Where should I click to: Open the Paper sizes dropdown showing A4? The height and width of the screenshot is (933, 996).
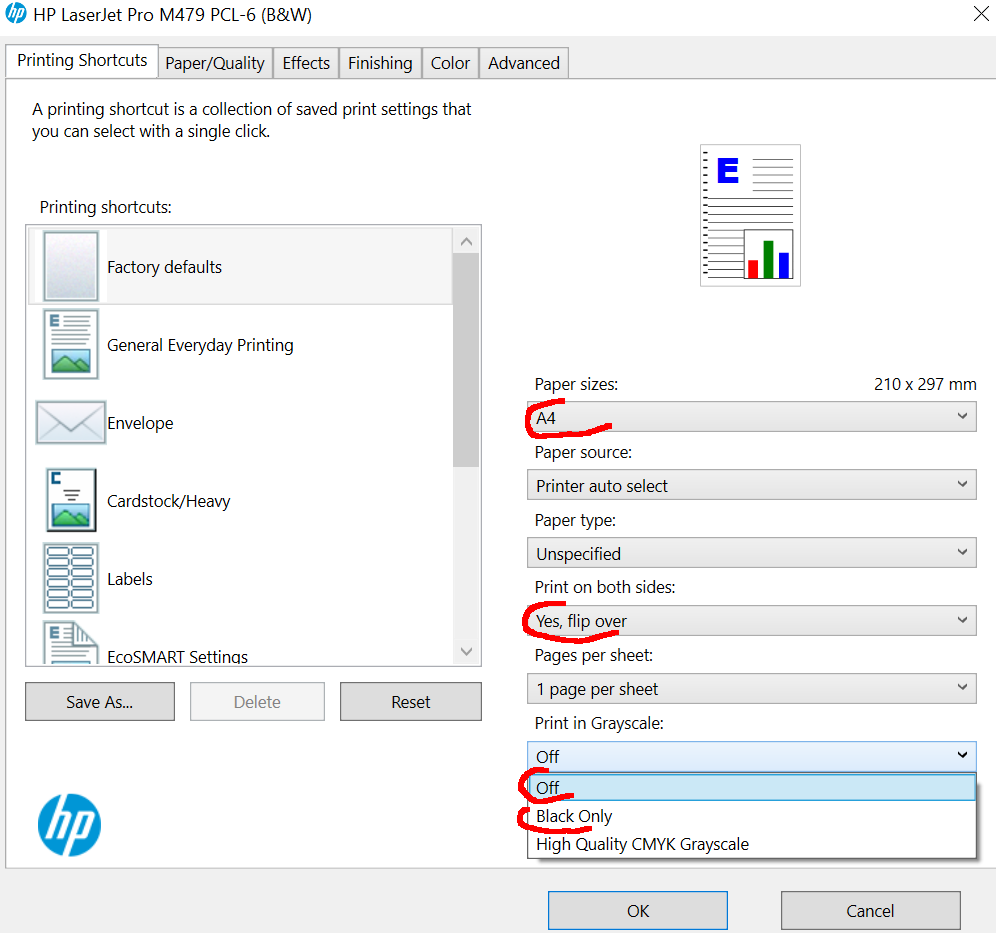(x=751, y=417)
